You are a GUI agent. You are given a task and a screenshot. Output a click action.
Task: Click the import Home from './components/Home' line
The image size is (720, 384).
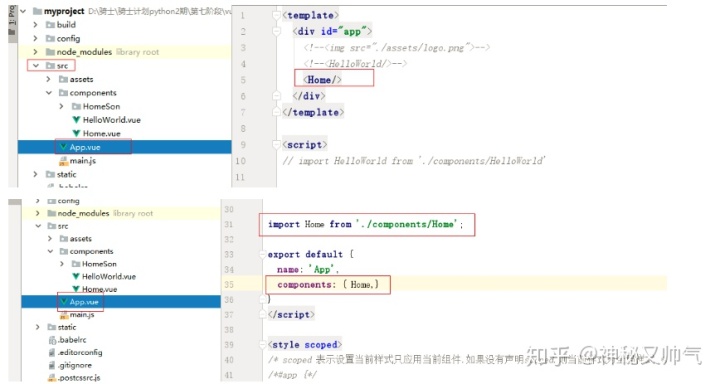pyautogui.click(x=366, y=224)
